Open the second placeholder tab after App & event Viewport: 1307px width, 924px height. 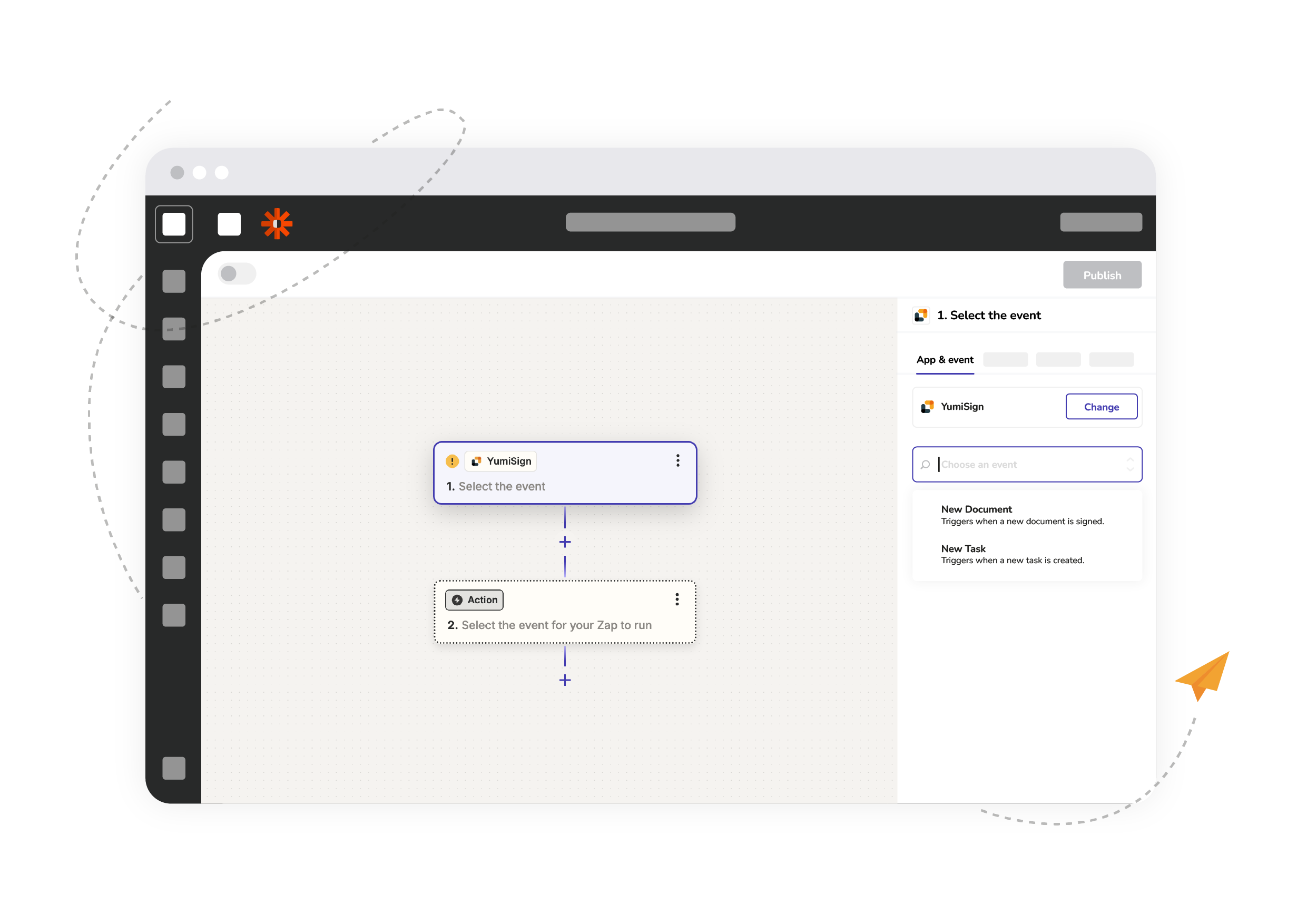coord(1005,359)
